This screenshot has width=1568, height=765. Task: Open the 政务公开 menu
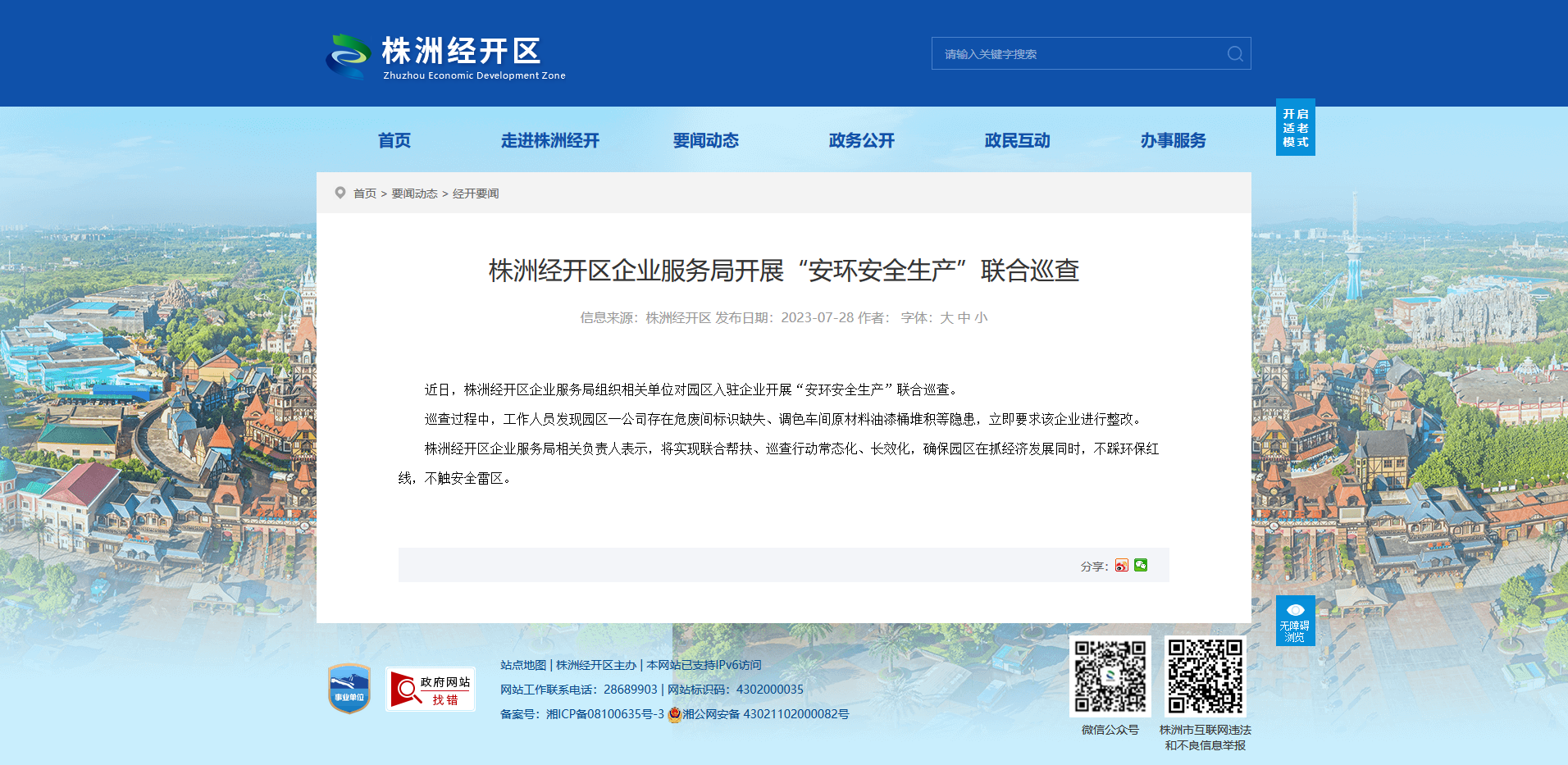click(862, 140)
